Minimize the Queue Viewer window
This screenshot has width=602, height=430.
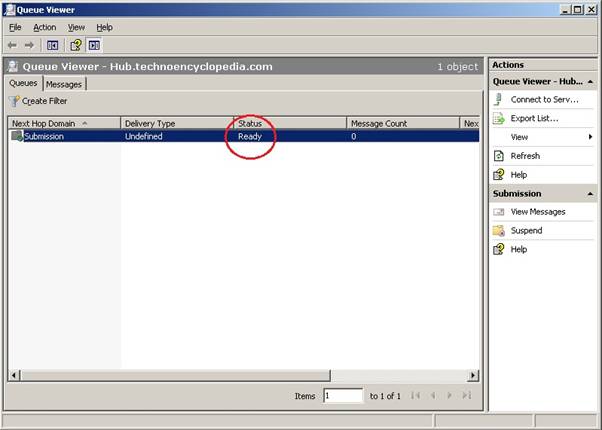click(564, 10)
